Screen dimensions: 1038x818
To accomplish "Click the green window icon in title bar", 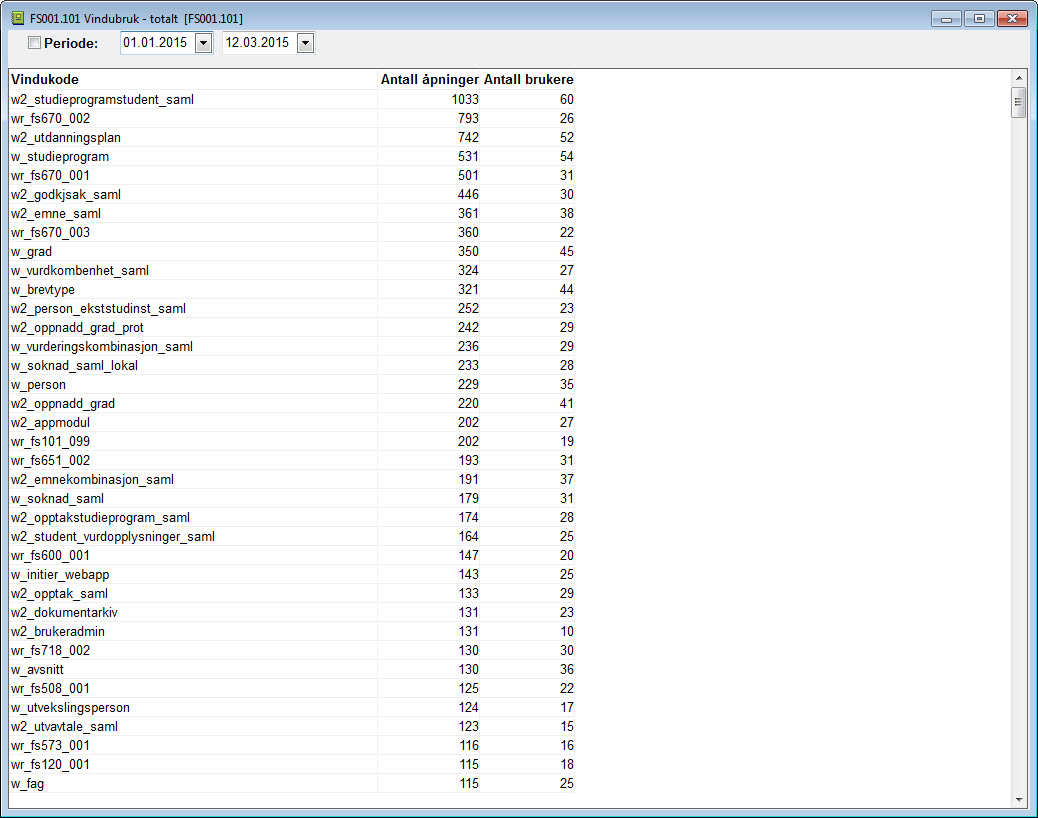I will (x=17, y=18).
